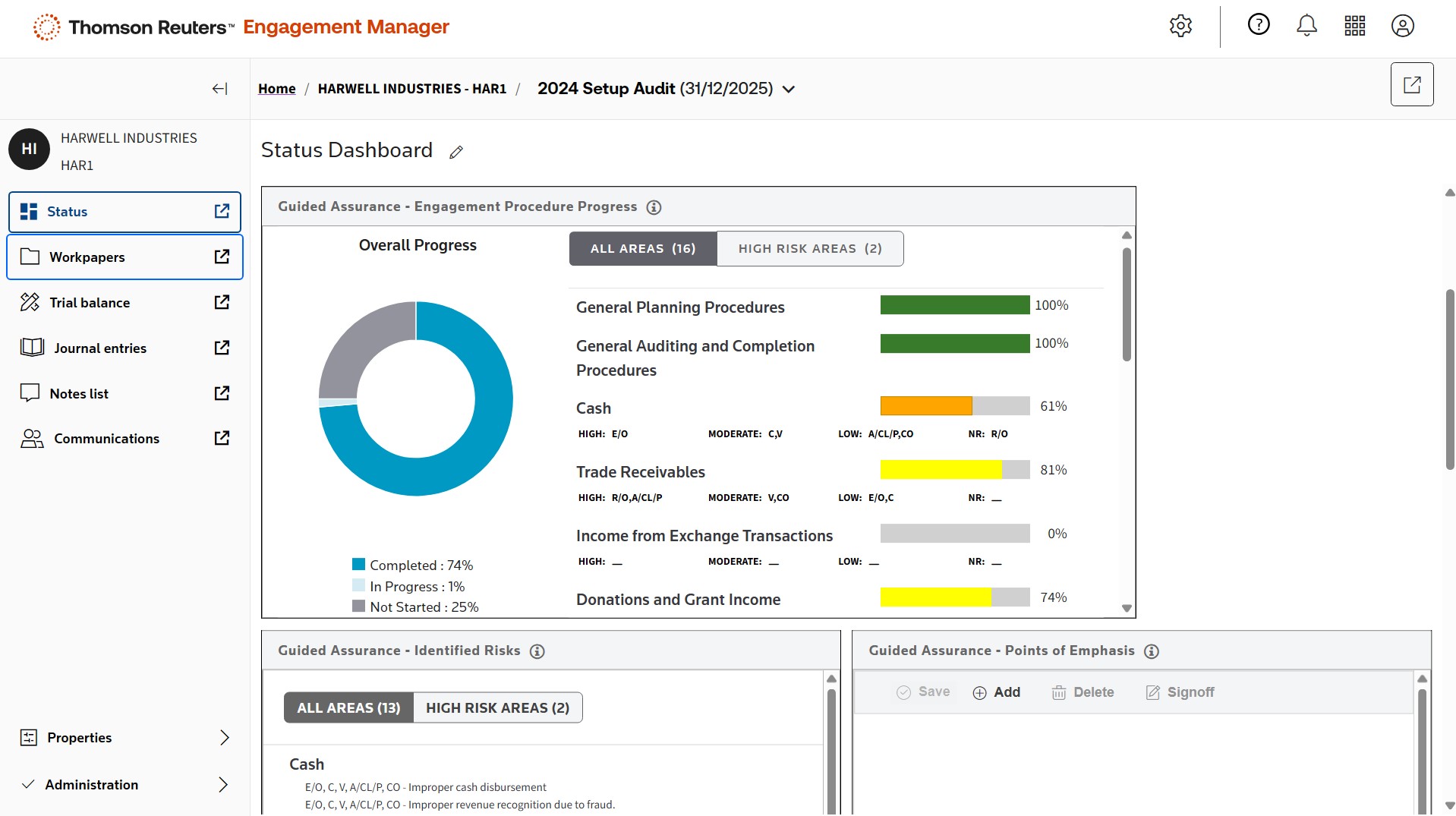The image size is (1456, 816).
Task: Go to Journal entries in sidebar
Action: point(100,348)
